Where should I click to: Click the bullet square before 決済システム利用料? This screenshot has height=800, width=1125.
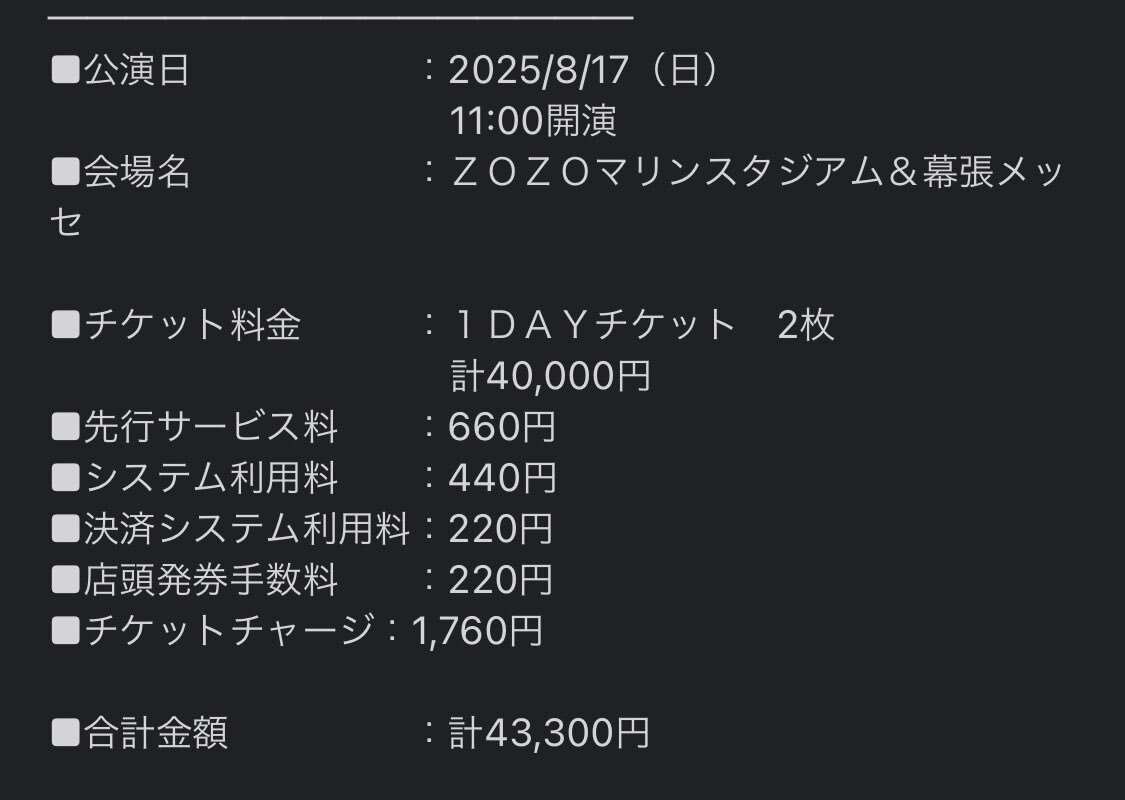(65, 529)
